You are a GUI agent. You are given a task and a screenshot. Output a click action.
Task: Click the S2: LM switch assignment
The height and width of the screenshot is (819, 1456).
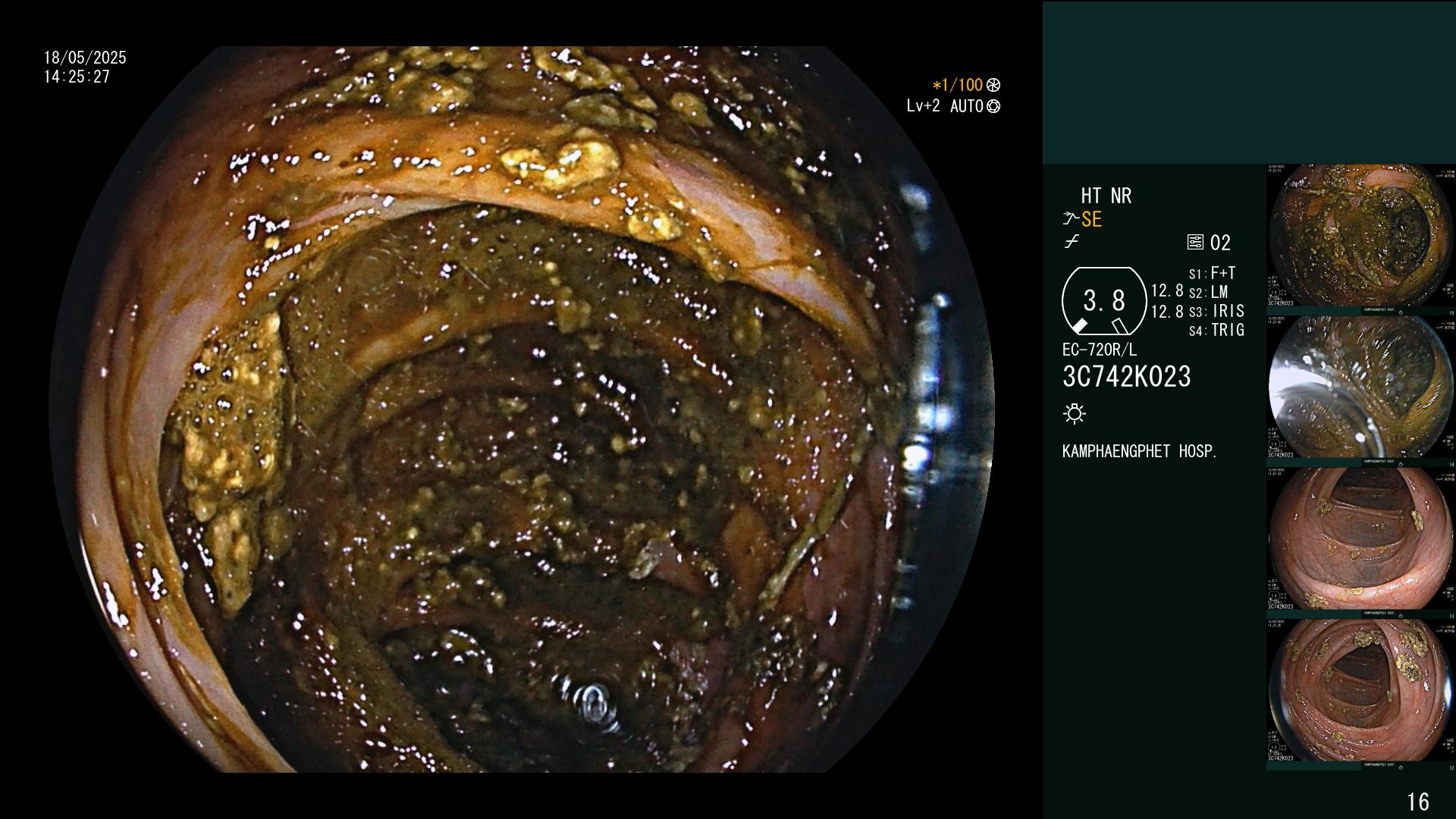coord(1208,292)
